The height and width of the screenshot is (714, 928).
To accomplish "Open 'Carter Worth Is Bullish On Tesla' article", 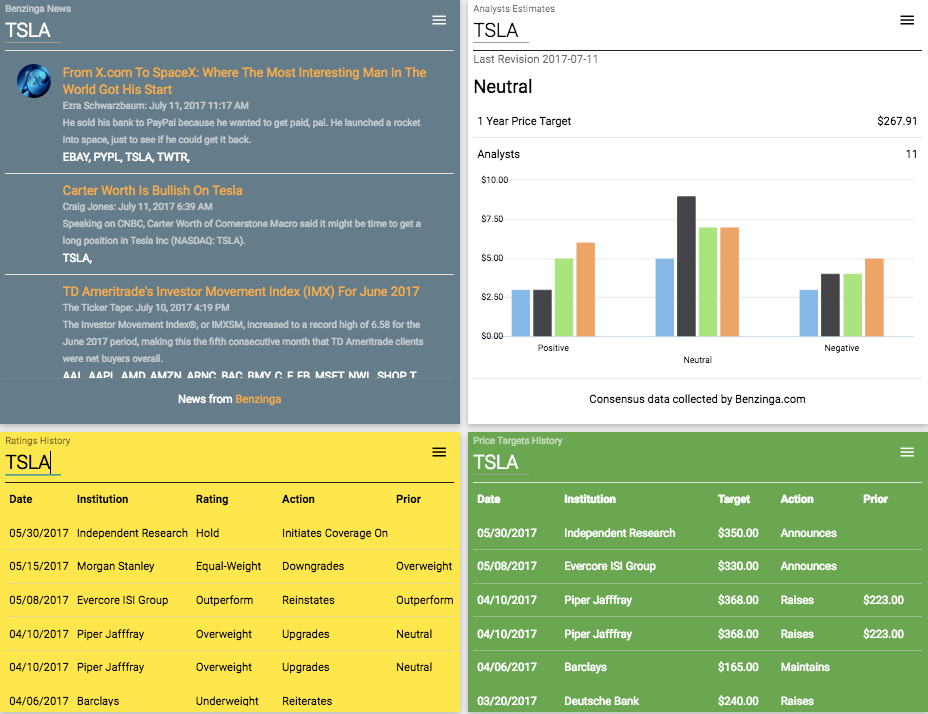I will coord(153,190).
